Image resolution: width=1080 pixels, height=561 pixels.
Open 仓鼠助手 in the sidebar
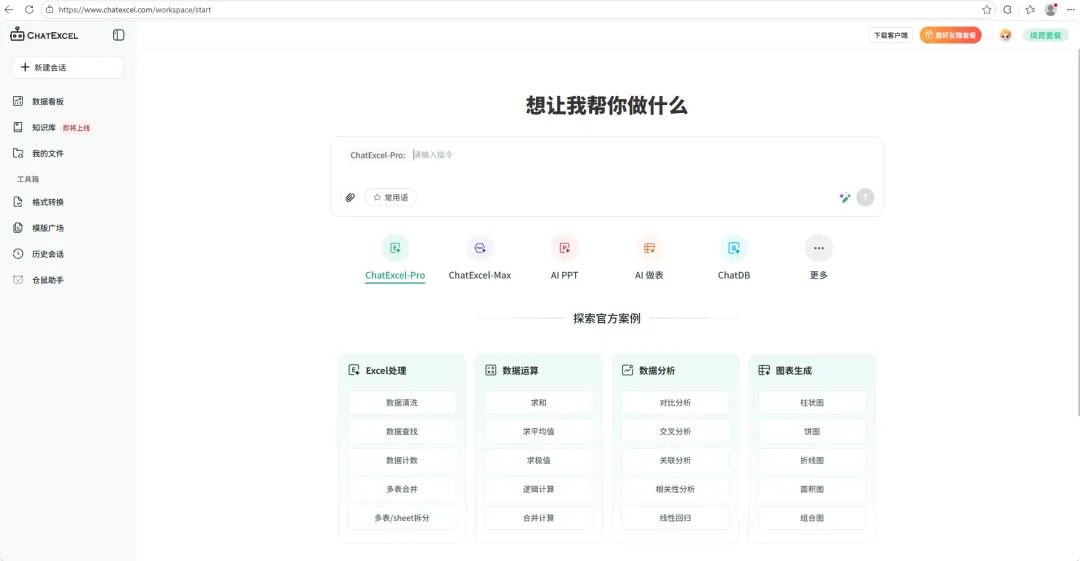tap(48, 280)
